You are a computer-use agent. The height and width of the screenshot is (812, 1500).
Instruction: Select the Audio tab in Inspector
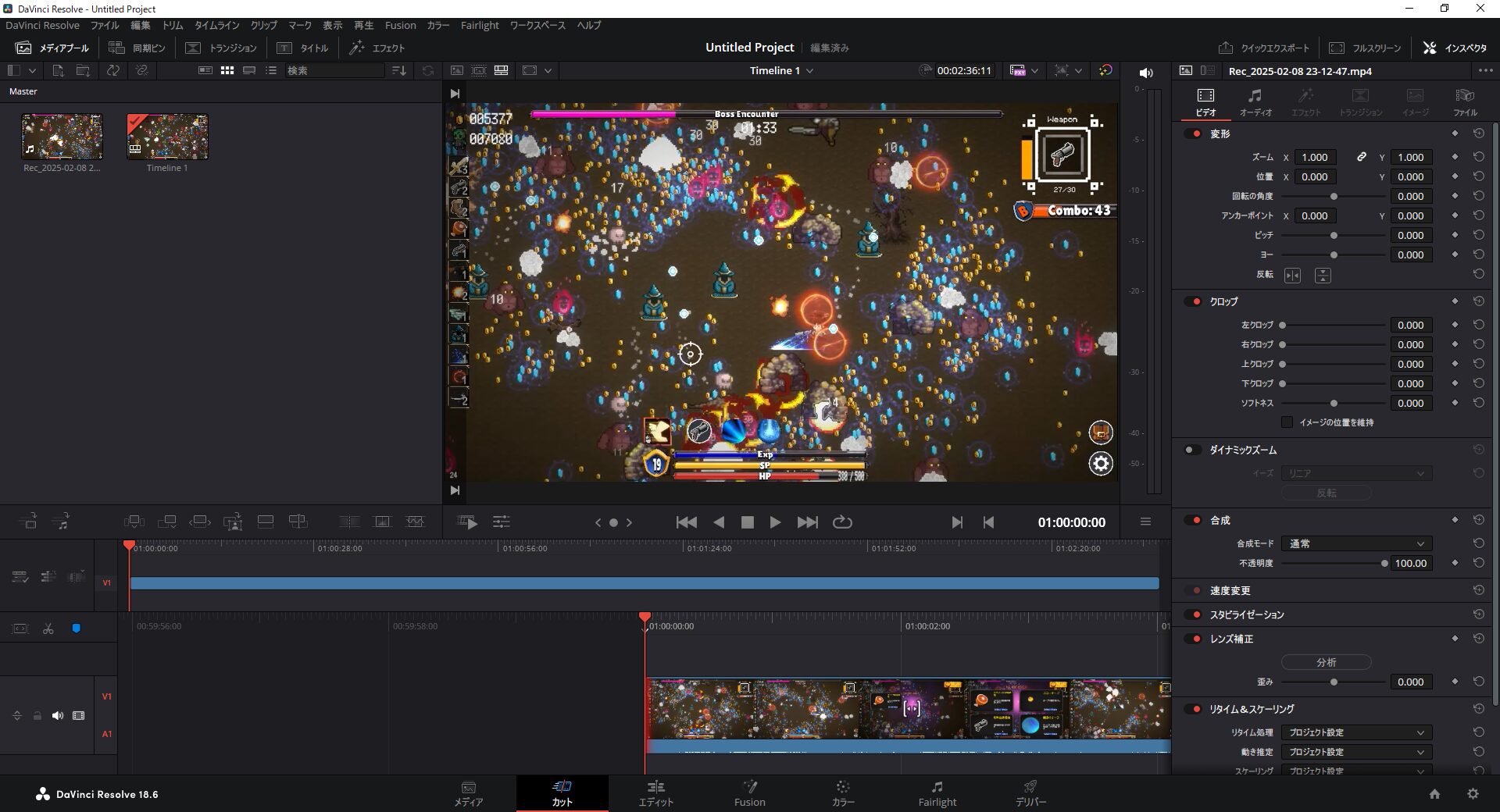[1255, 101]
